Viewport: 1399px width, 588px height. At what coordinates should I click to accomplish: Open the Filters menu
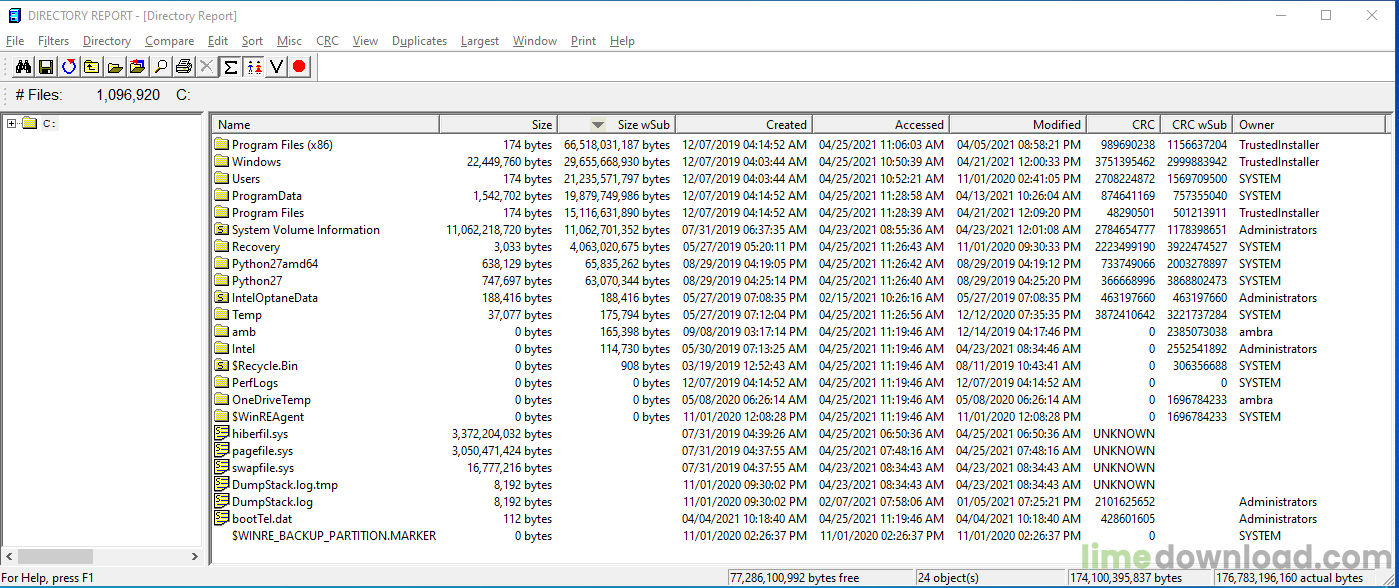[54, 41]
